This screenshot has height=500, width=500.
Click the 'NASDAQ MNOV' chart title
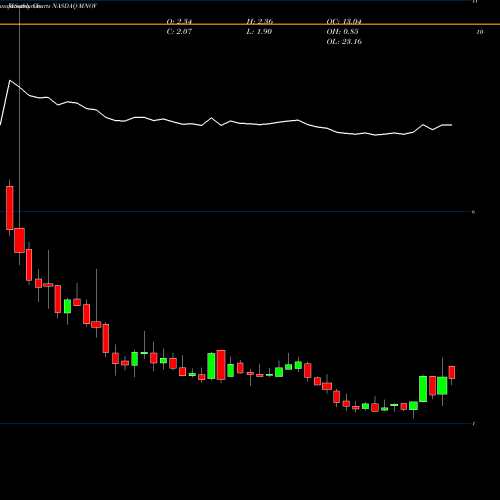point(75,6)
